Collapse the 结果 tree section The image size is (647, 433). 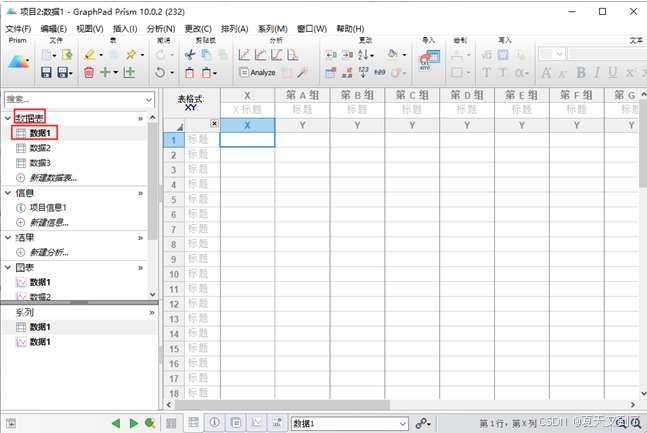(8, 237)
